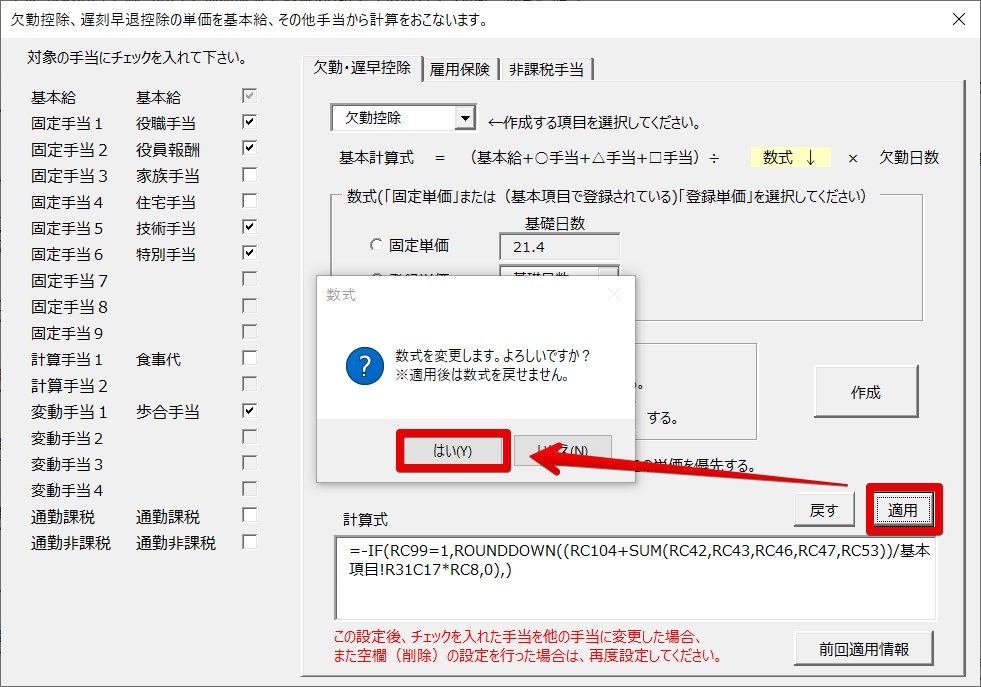Enable the 家族手当 checkbox
This screenshot has height=687, width=981.
coord(249,175)
